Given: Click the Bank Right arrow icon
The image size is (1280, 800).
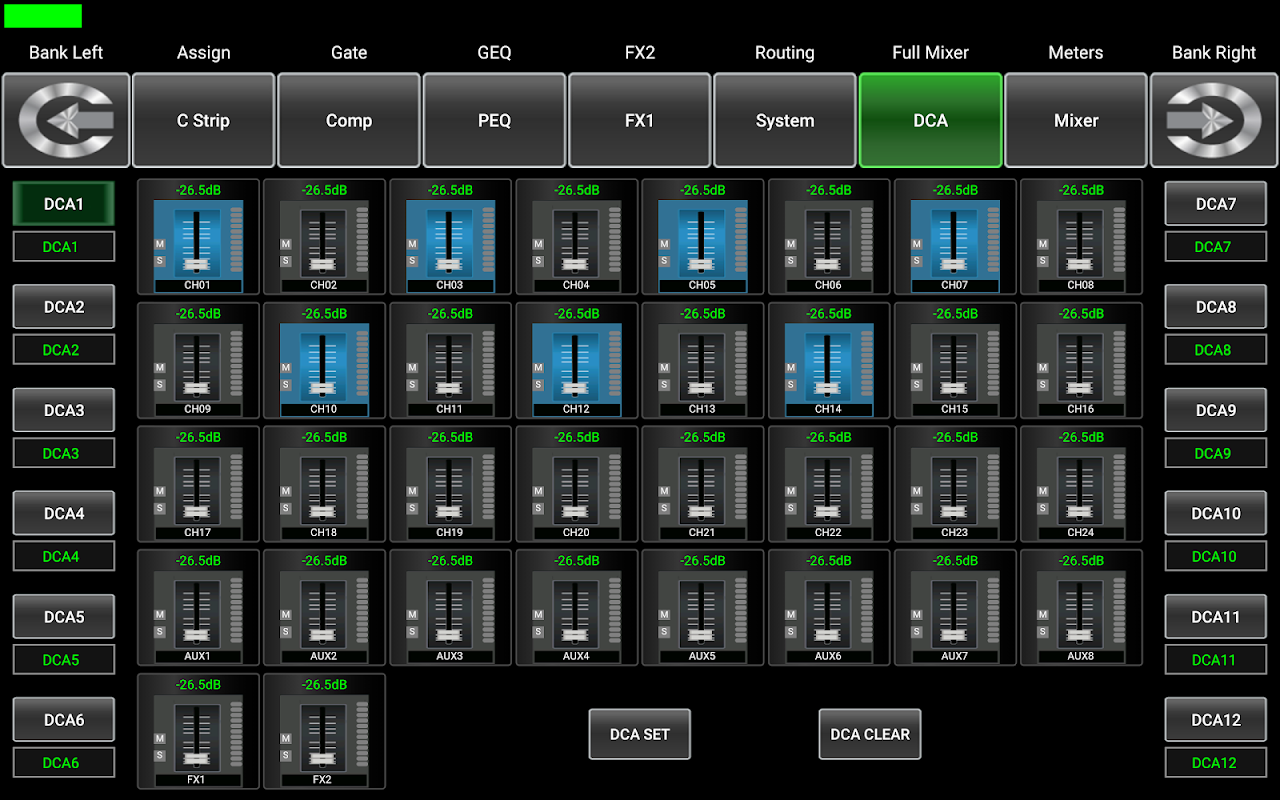Looking at the screenshot, I should (1214, 120).
